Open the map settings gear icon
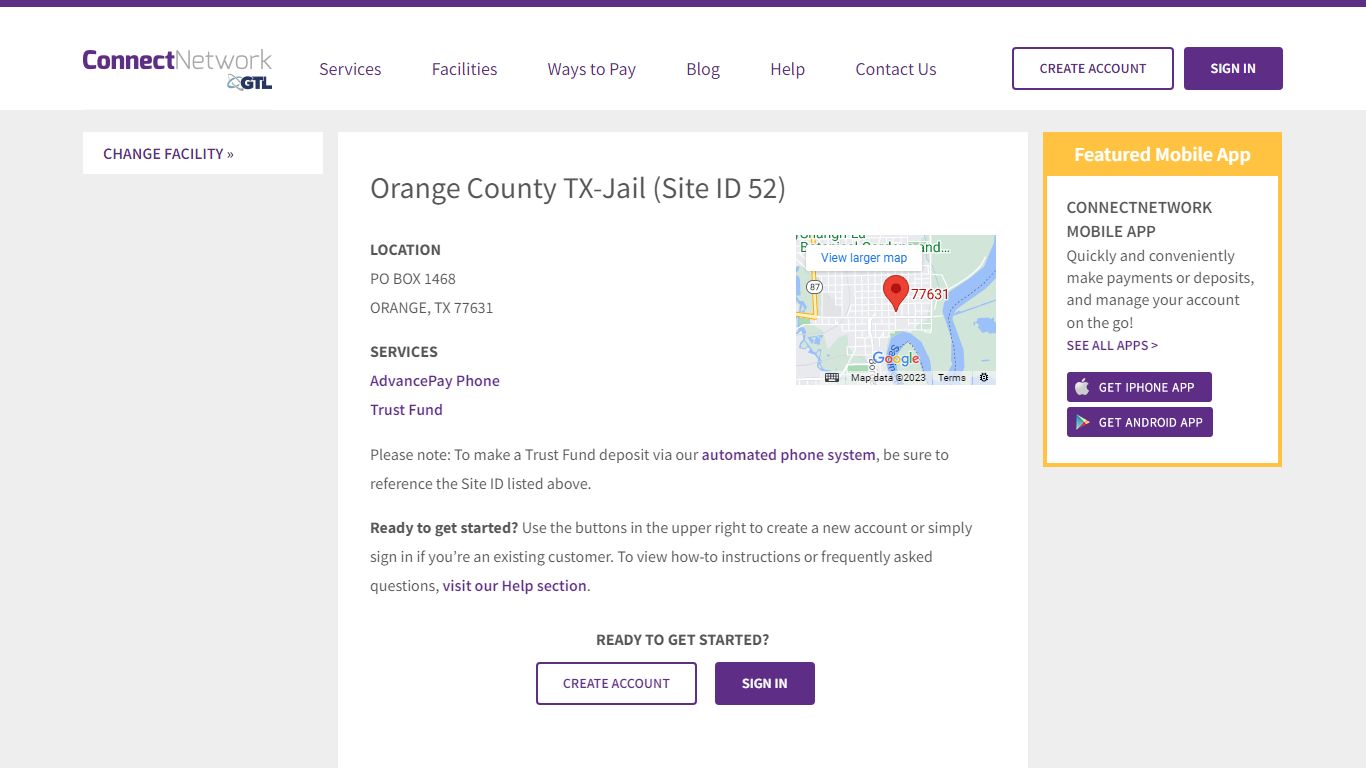1366x768 pixels. 984,378
